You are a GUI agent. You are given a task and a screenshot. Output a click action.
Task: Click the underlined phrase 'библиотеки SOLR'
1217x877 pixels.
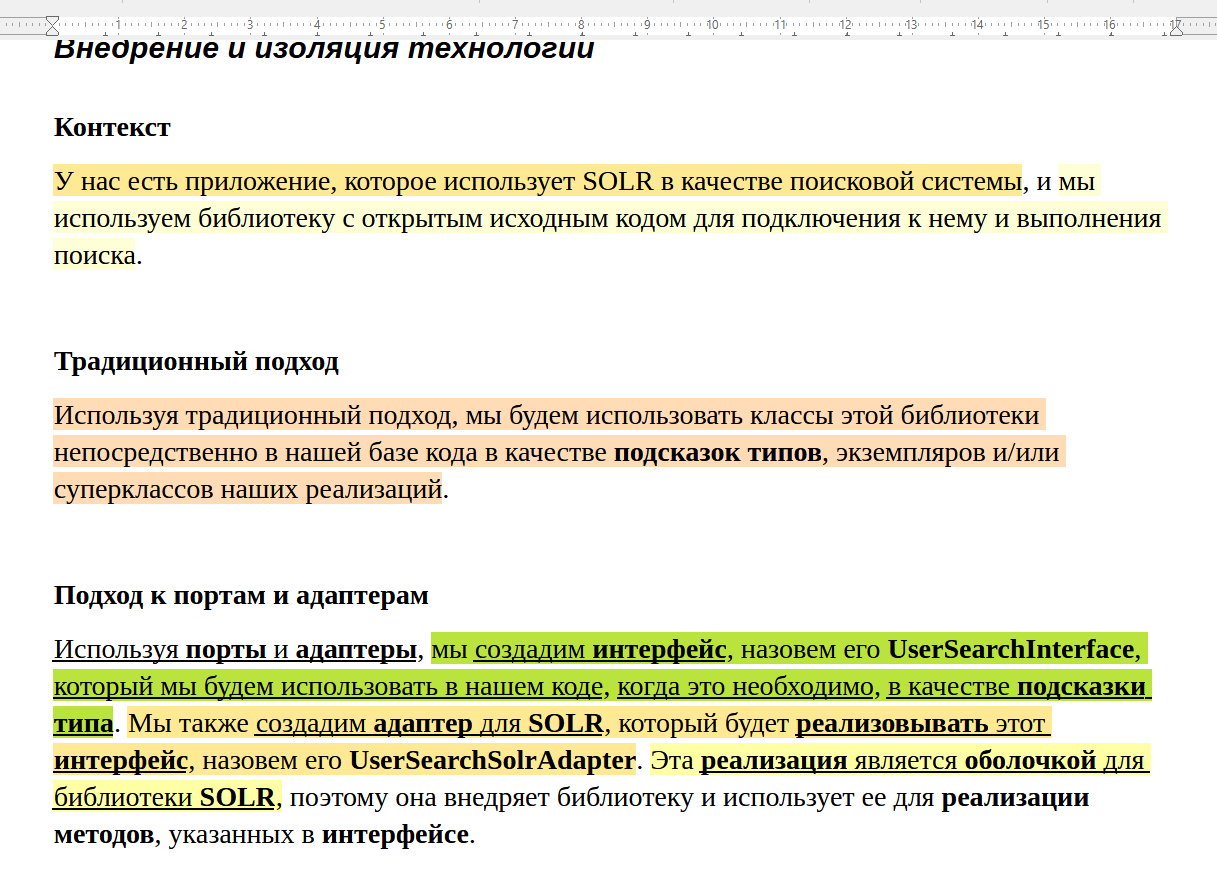coord(164,798)
